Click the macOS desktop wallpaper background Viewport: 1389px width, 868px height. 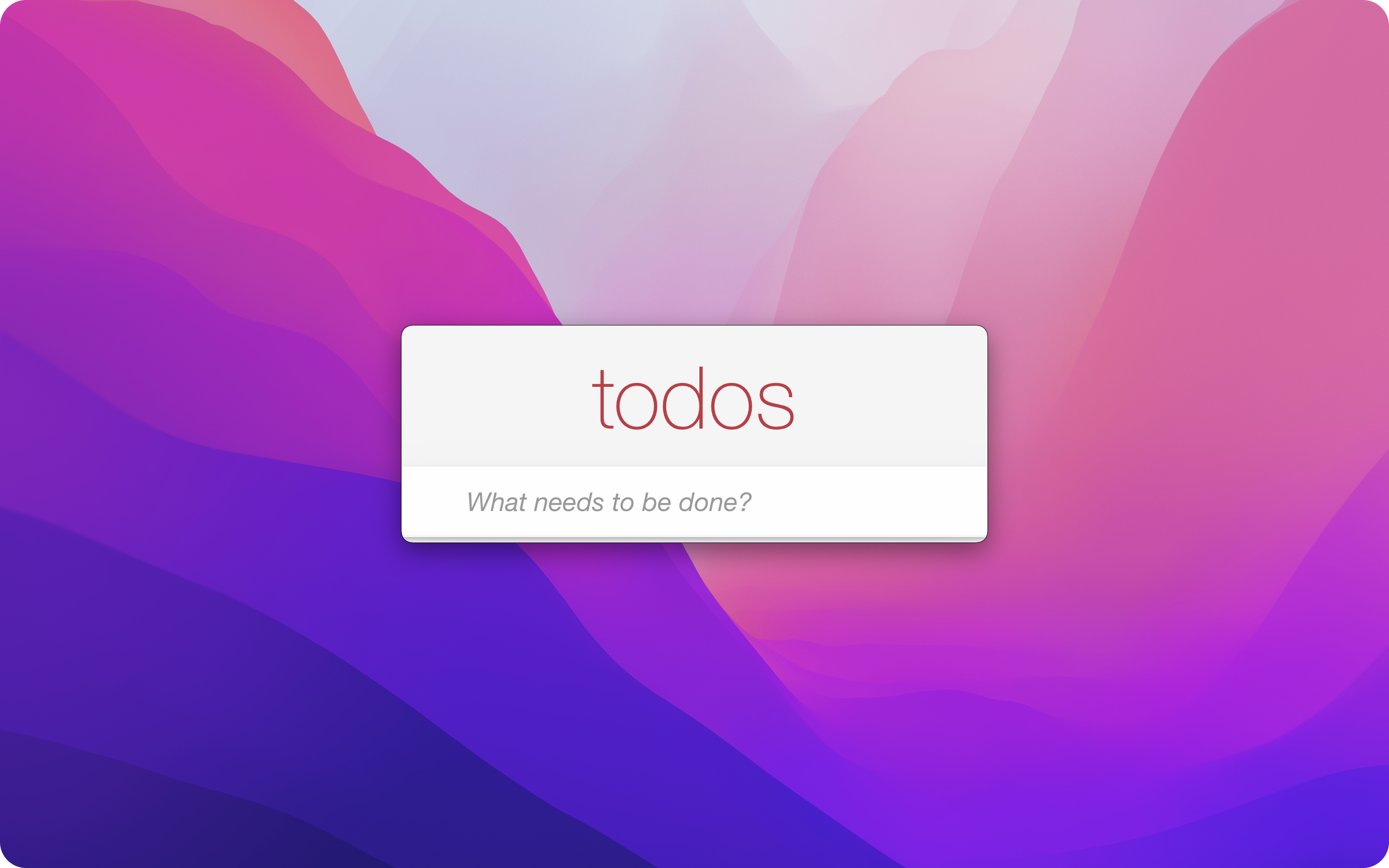[x=200, y=200]
